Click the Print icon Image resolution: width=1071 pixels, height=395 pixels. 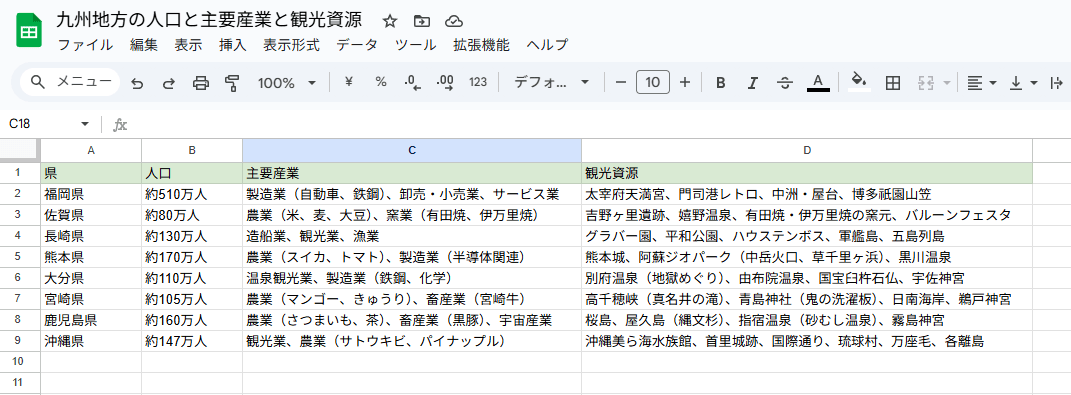tap(201, 83)
